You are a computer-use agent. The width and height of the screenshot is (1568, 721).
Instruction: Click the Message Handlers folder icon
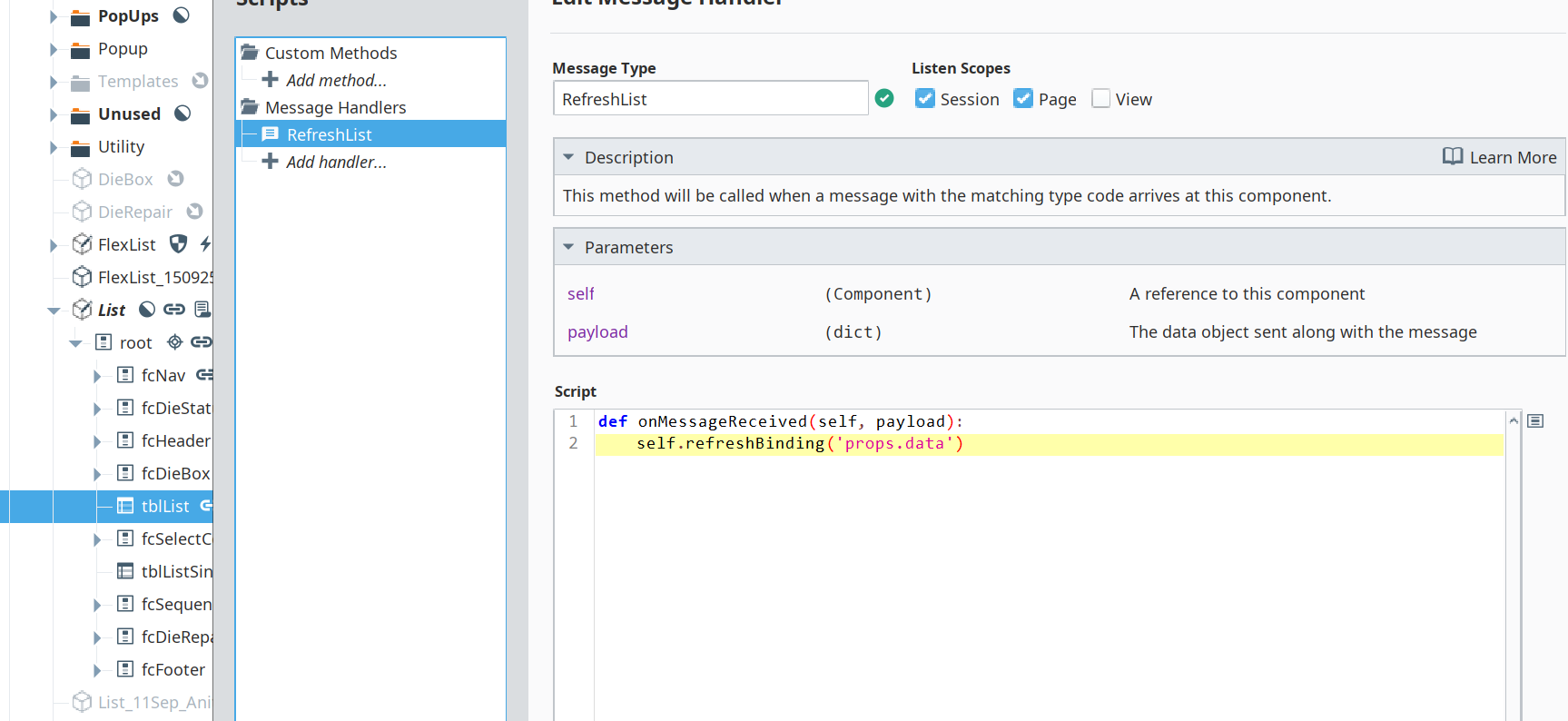[250, 107]
